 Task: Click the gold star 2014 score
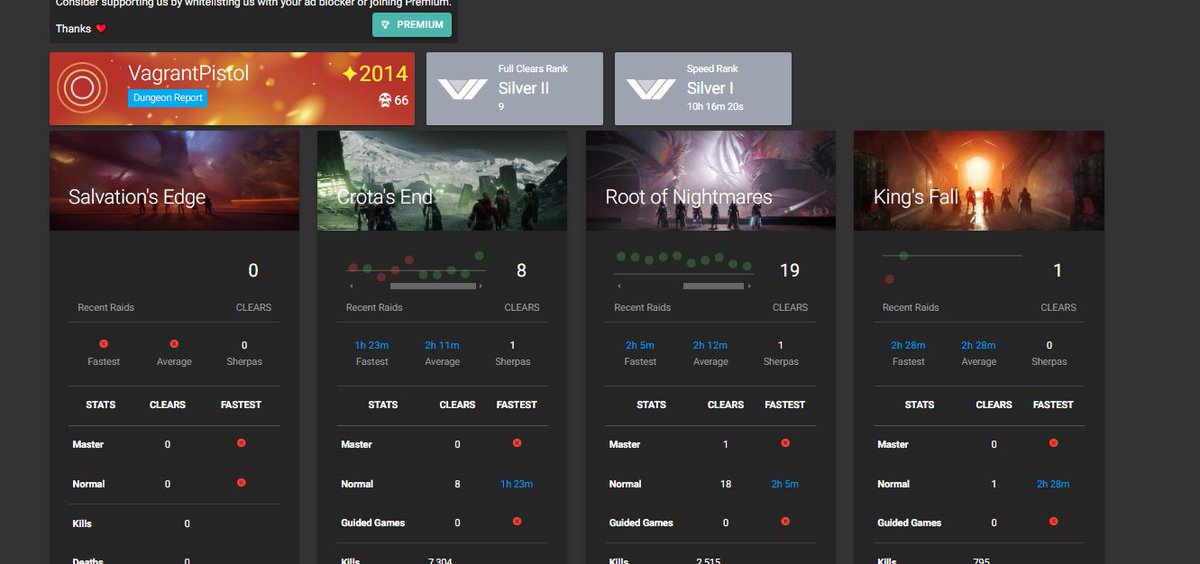(x=375, y=73)
